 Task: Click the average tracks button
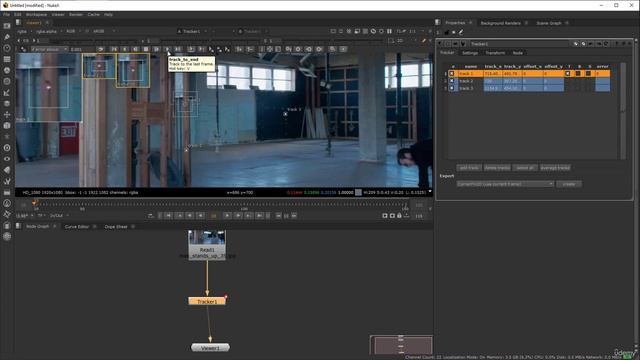coord(555,168)
